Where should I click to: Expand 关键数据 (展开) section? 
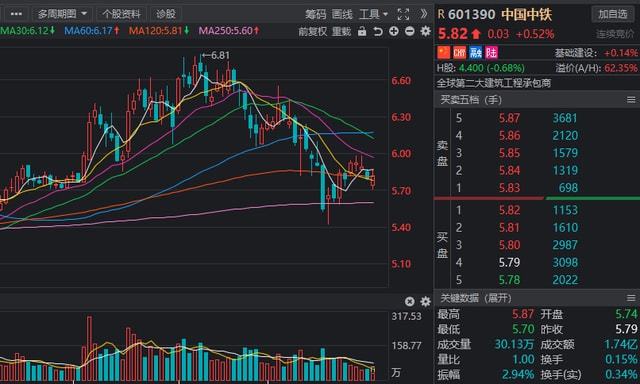(x=476, y=298)
